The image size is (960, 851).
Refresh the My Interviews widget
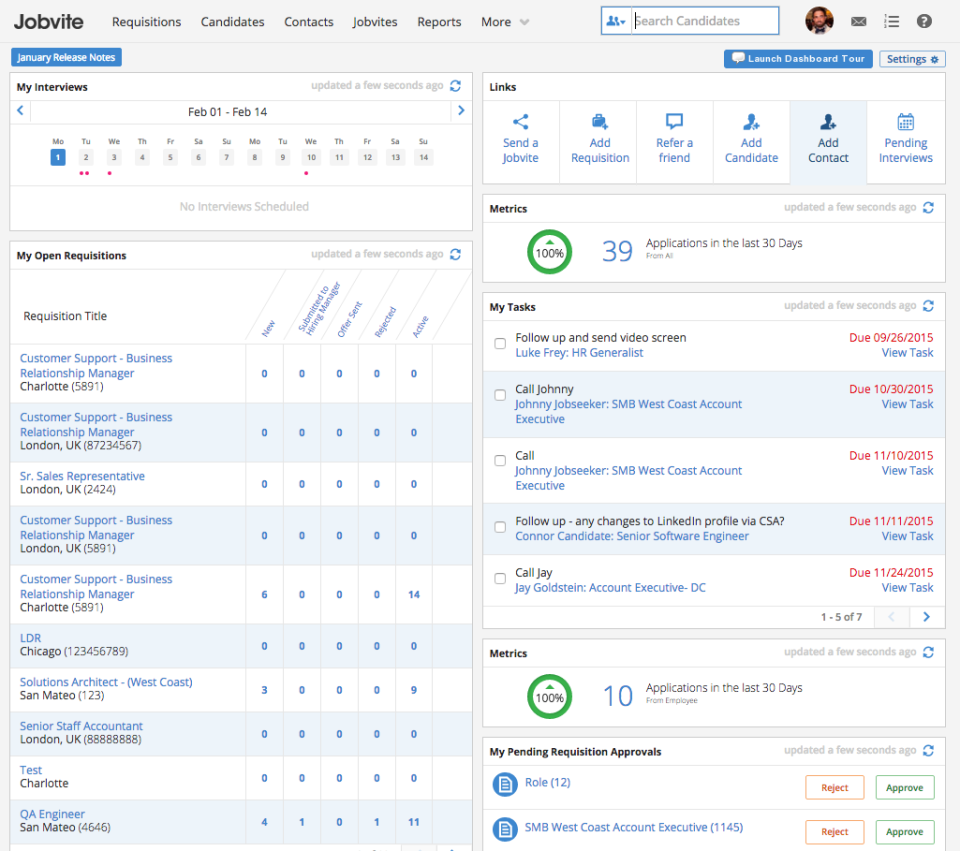coord(456,86)
